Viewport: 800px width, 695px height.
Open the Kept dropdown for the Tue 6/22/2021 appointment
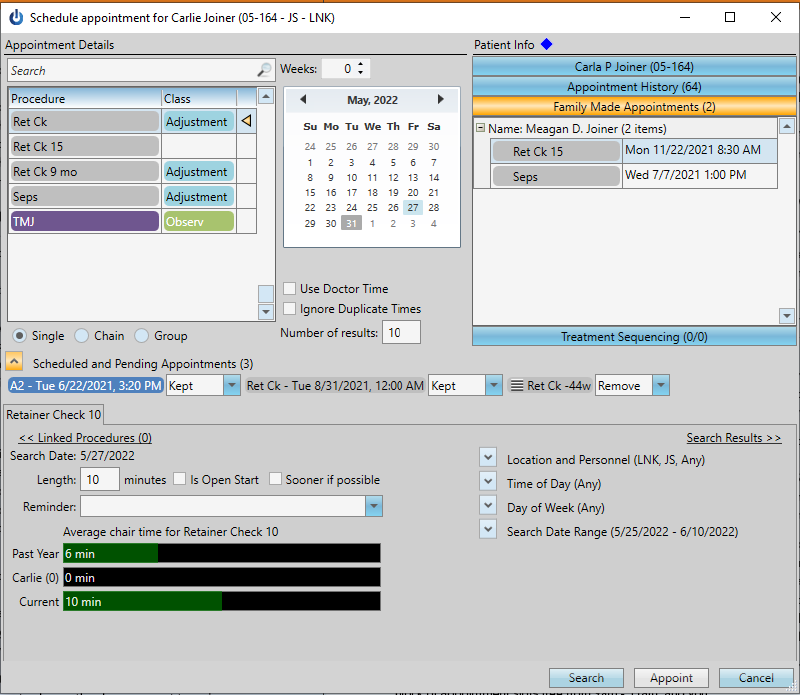[x=231, y=385]
